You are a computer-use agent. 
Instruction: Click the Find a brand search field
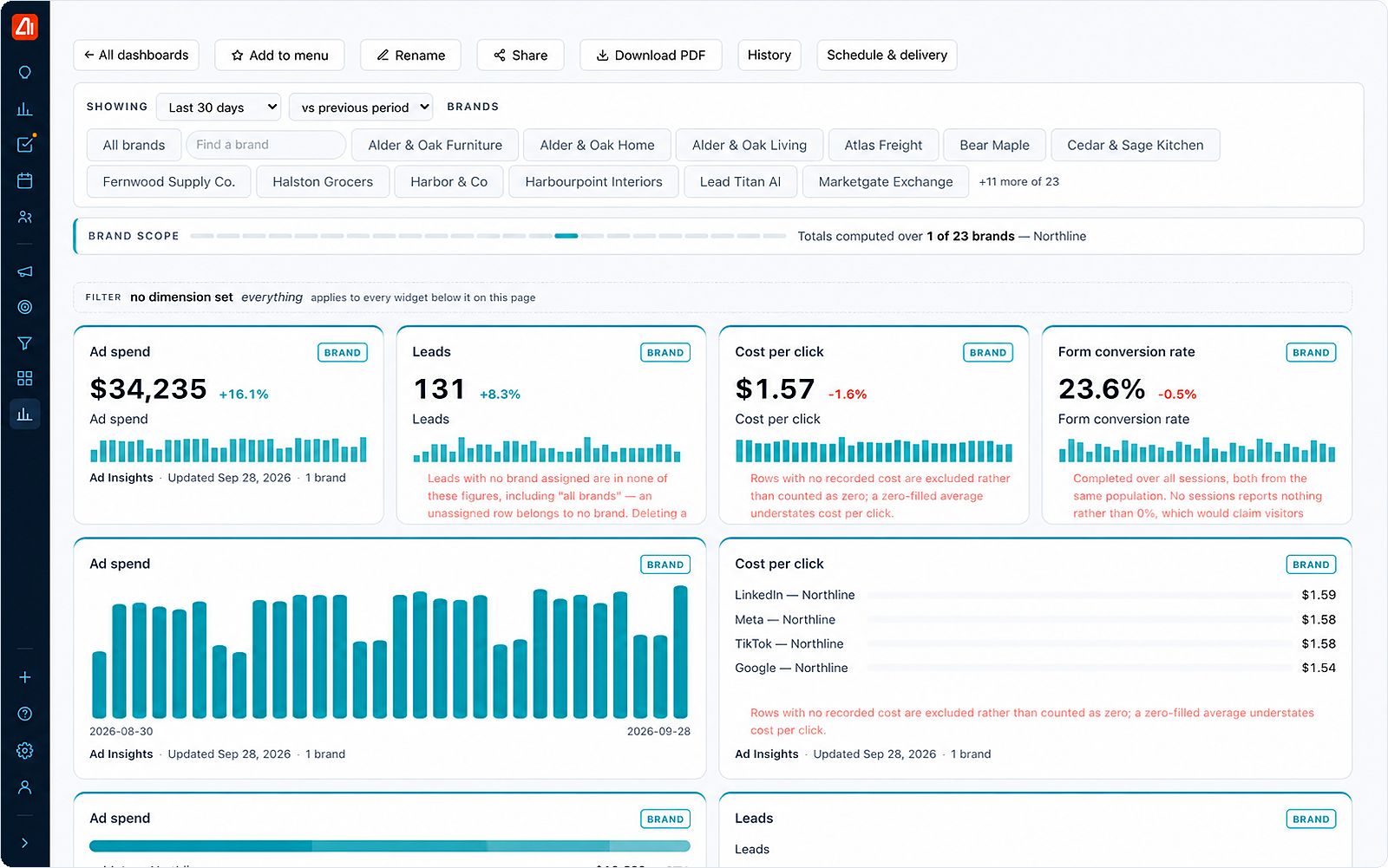(x=265, y=145)
